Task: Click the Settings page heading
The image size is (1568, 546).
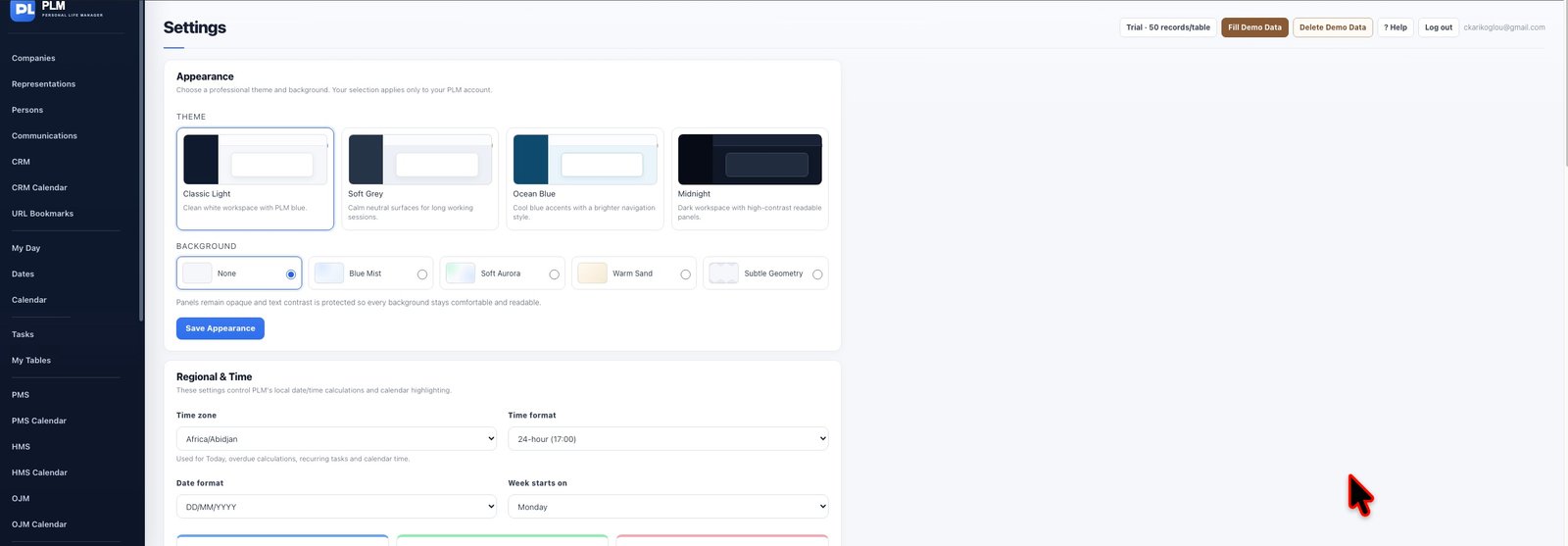Action: [x=195, y=27]
